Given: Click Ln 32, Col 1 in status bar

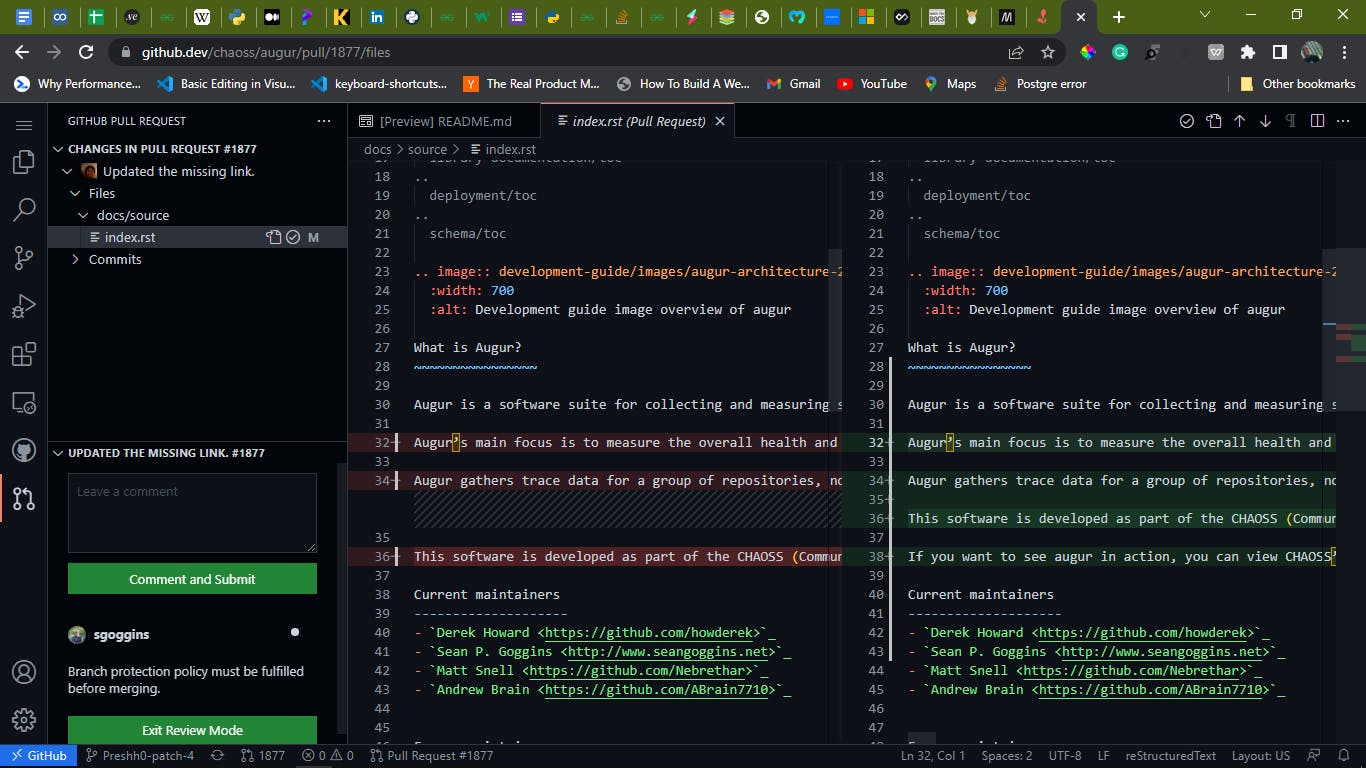Looking at the screenshot, I should [932, 756].
